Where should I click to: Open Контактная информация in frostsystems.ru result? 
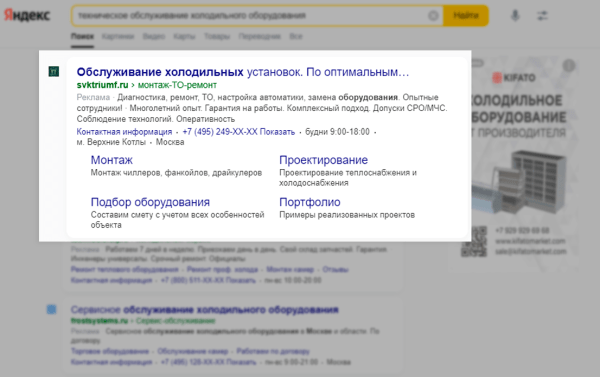(x=111, y=362)
